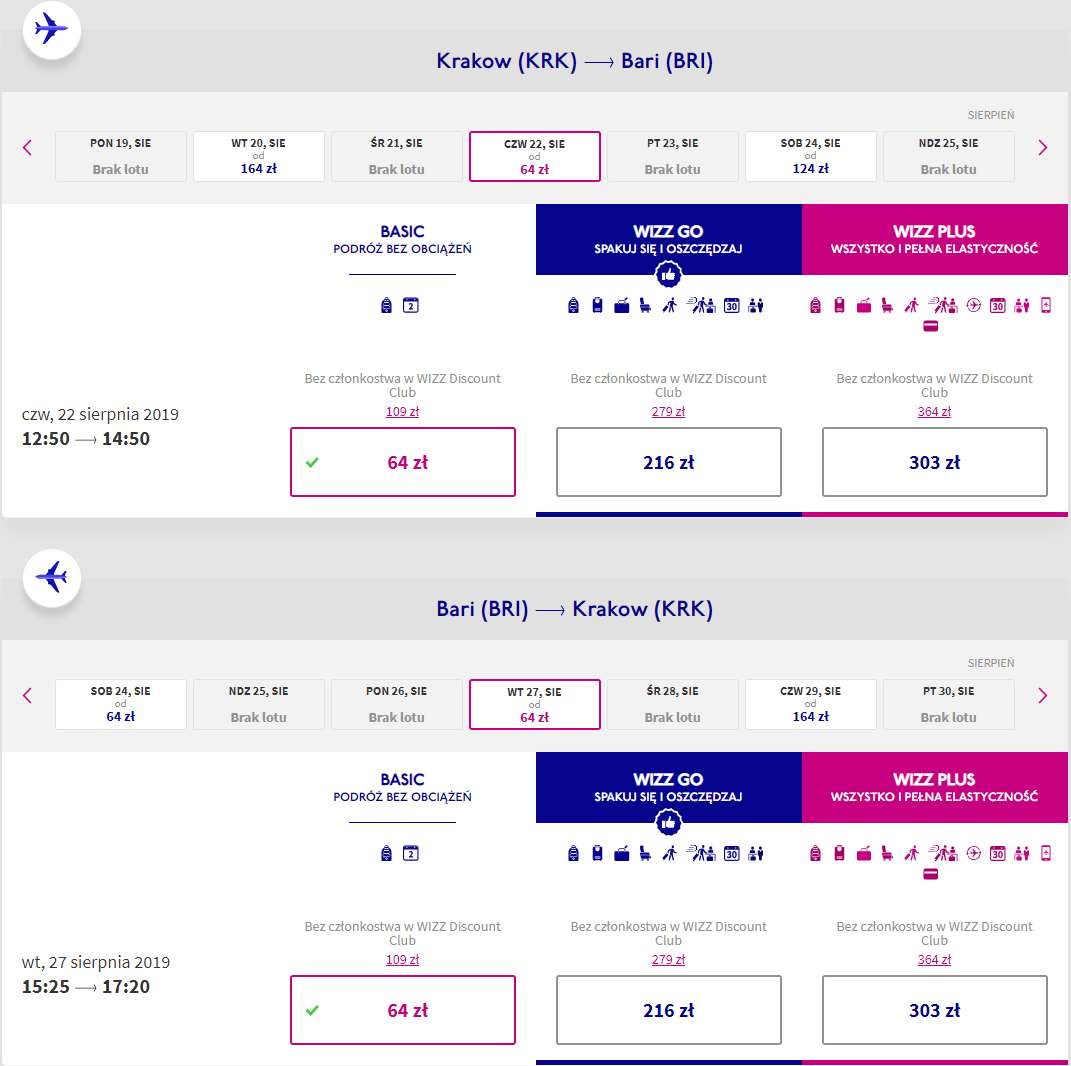Click the calendar 30 icon in outbound WIZZ GO
Screen dimensions: 1071x1066
(732, 305)
